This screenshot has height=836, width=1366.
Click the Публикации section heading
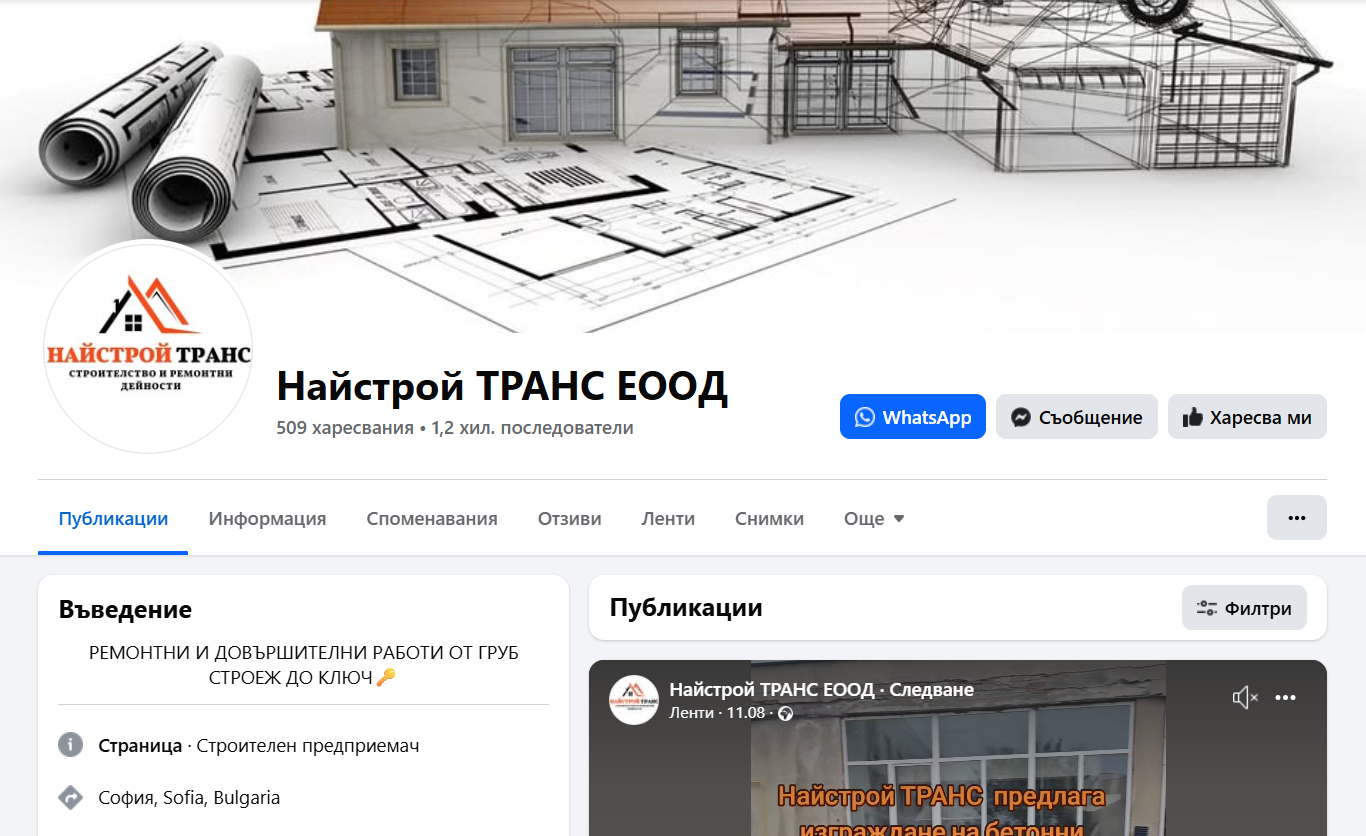click(686, 607)
